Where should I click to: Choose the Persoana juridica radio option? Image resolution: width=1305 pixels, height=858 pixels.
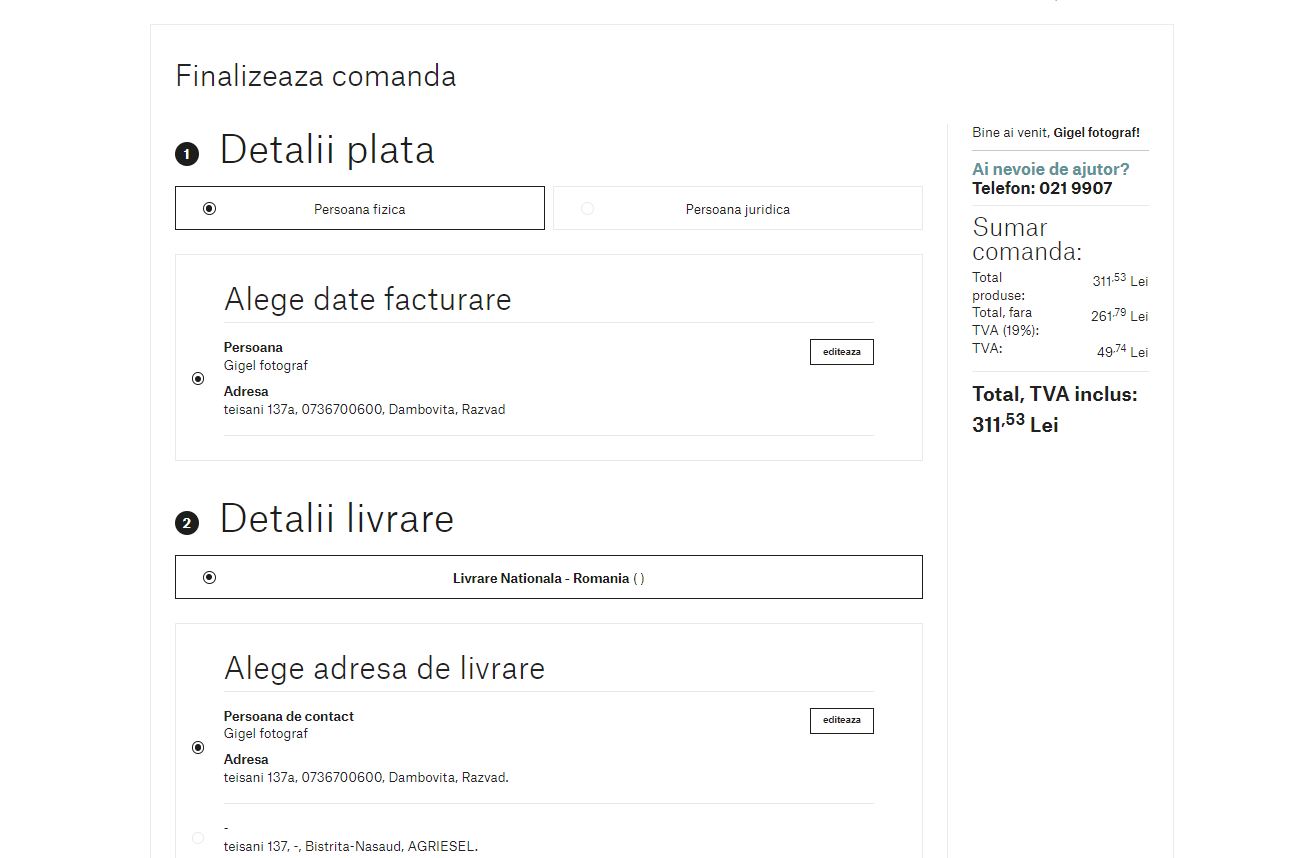(x=587, y=208)
